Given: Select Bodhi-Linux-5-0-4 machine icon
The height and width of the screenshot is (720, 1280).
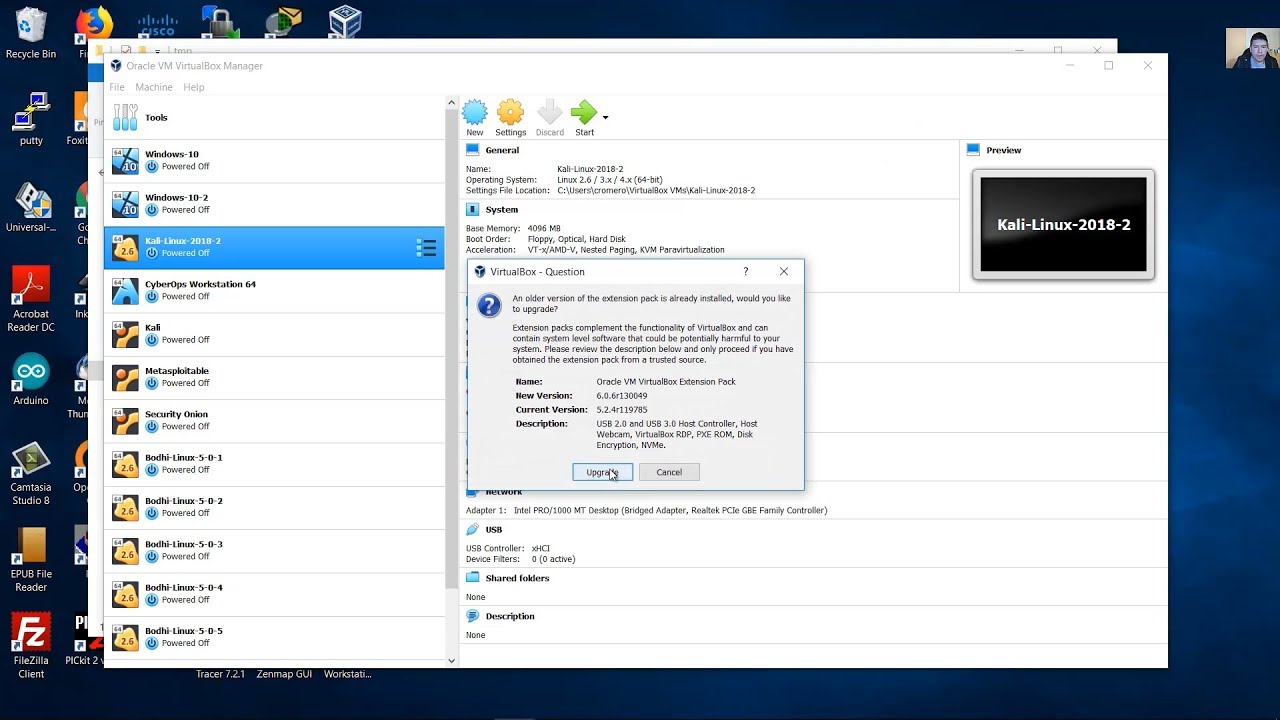Looking at the screenshot, I should [125, 593].
